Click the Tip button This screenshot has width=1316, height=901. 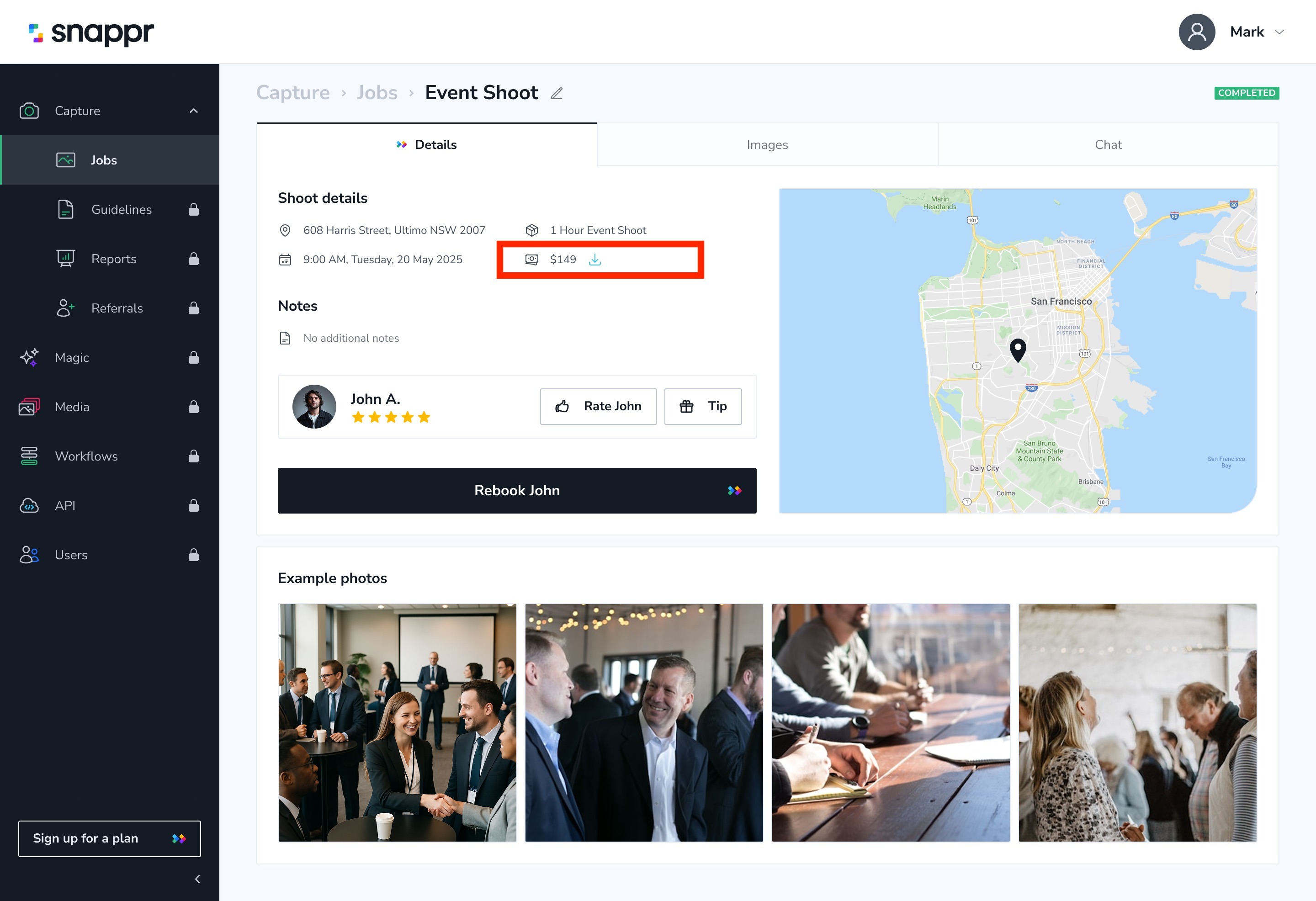[x=703, y=406]
